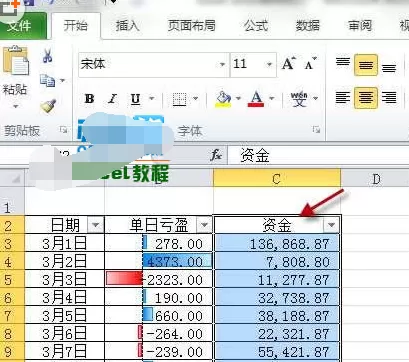Screen dimensions: 409x362
Task: Open the Fill Color dropdown arrow
Action: [238, 98]
